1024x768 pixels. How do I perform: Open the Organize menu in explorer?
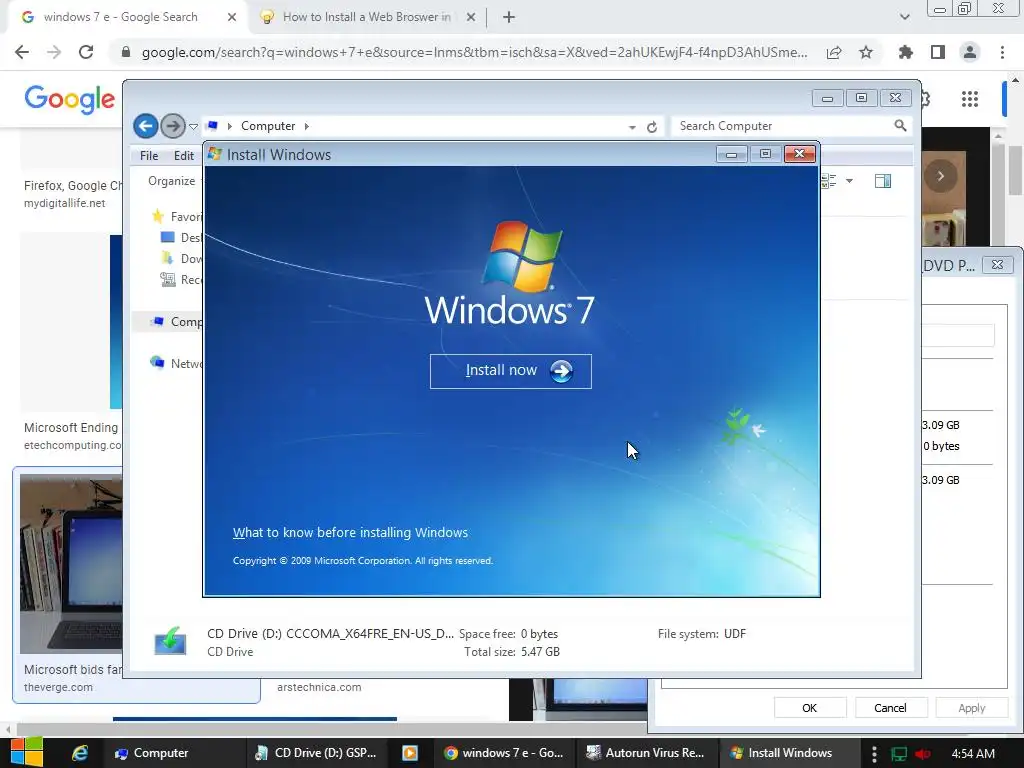[x=171, y=181]
